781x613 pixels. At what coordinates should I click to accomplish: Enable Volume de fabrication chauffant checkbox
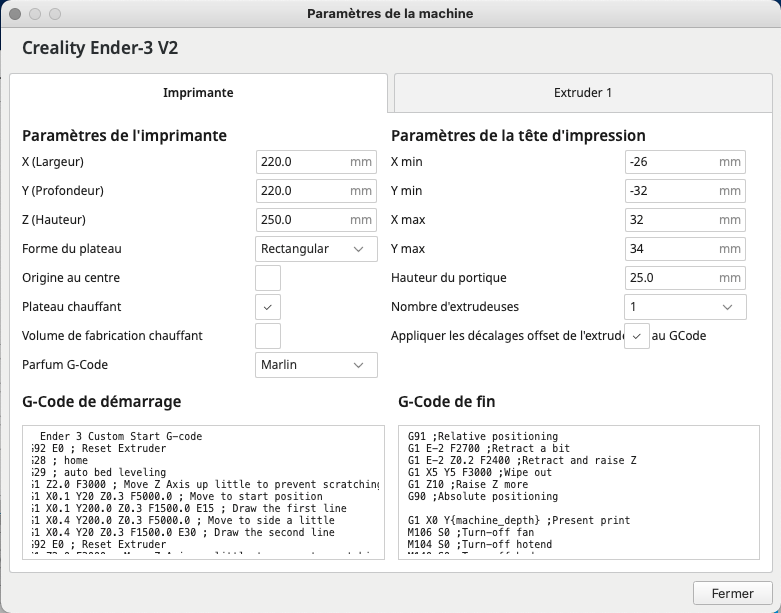point(268,336)
